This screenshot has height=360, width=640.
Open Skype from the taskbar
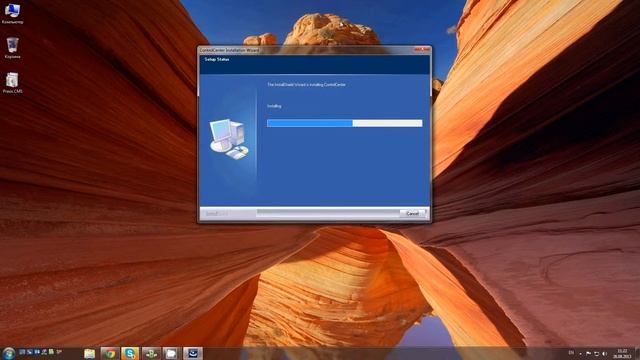click(x=130, y=353)
